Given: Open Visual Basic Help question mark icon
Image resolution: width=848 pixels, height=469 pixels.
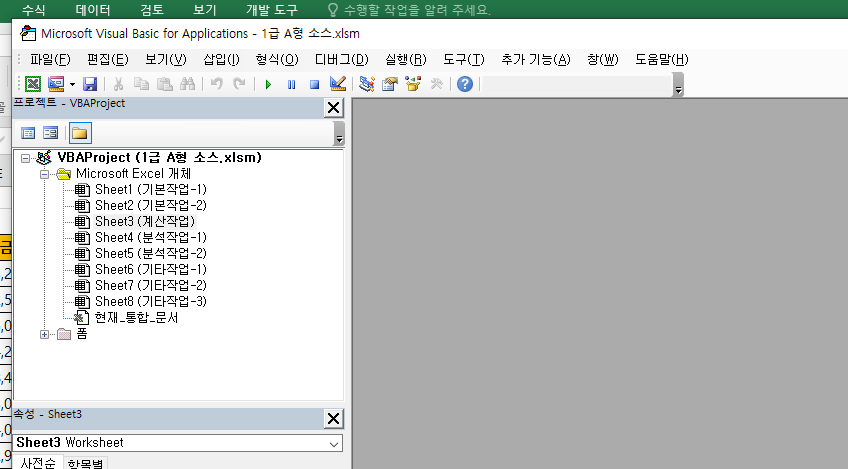Looking at the screenshot, I should click(465, 84).
